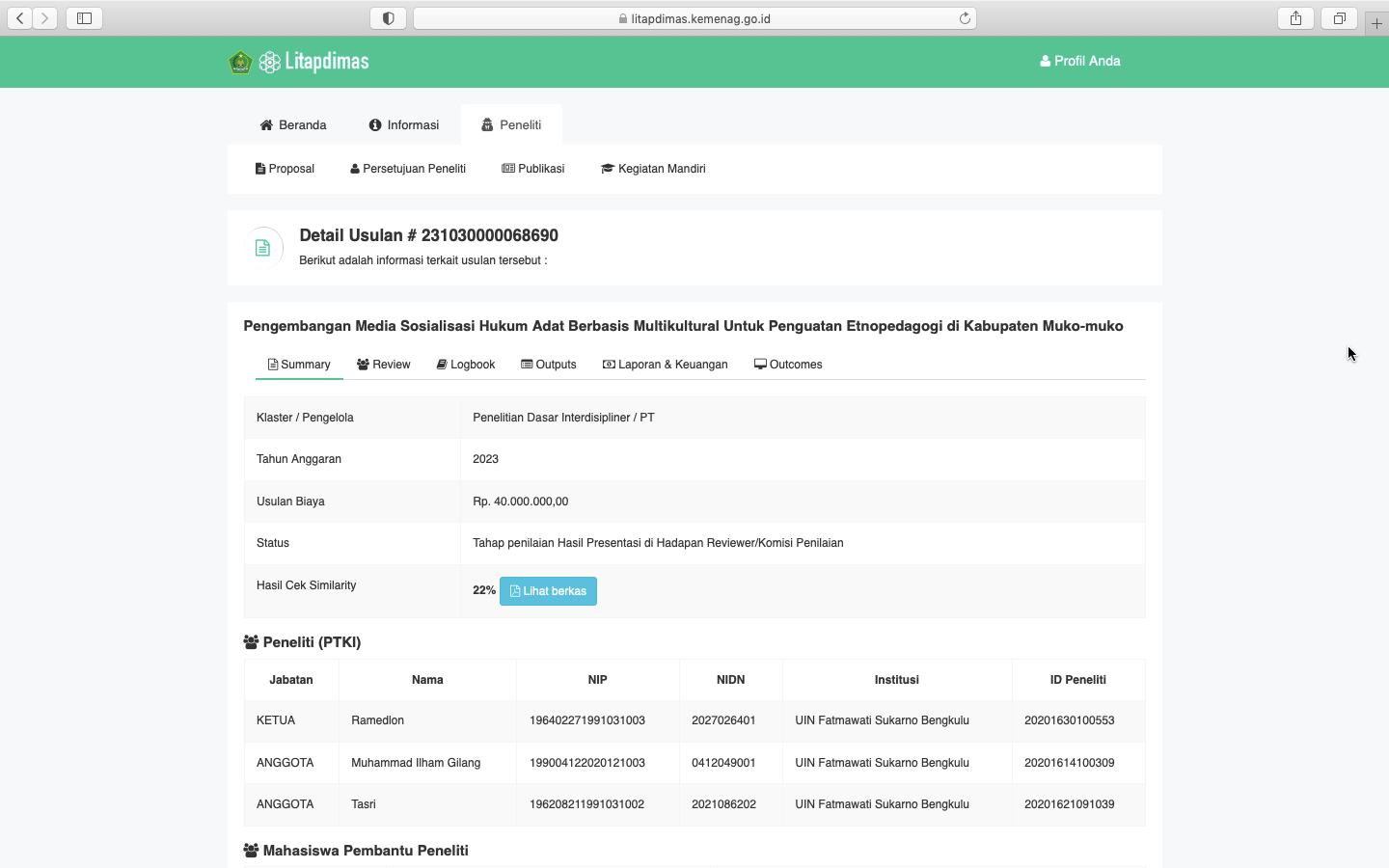
Task: Click the browser back arrow
Action: tap(20, 18)
